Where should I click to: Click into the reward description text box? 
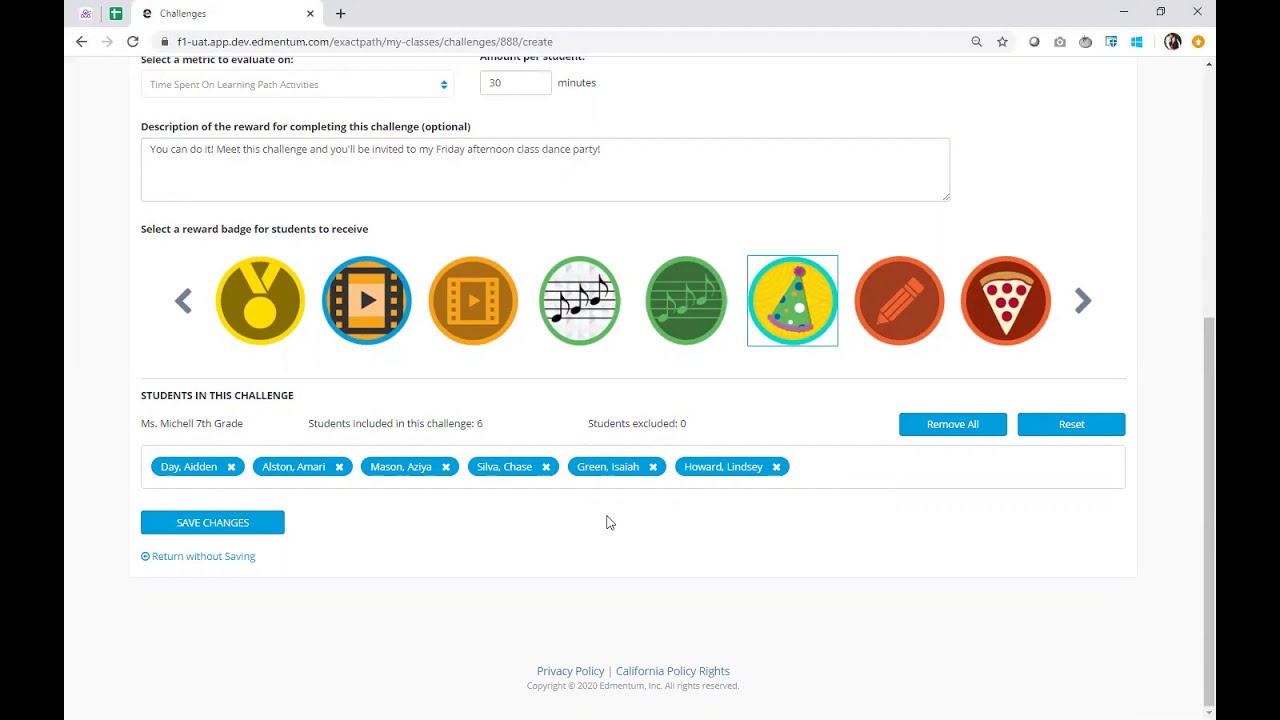coord(545,169)
